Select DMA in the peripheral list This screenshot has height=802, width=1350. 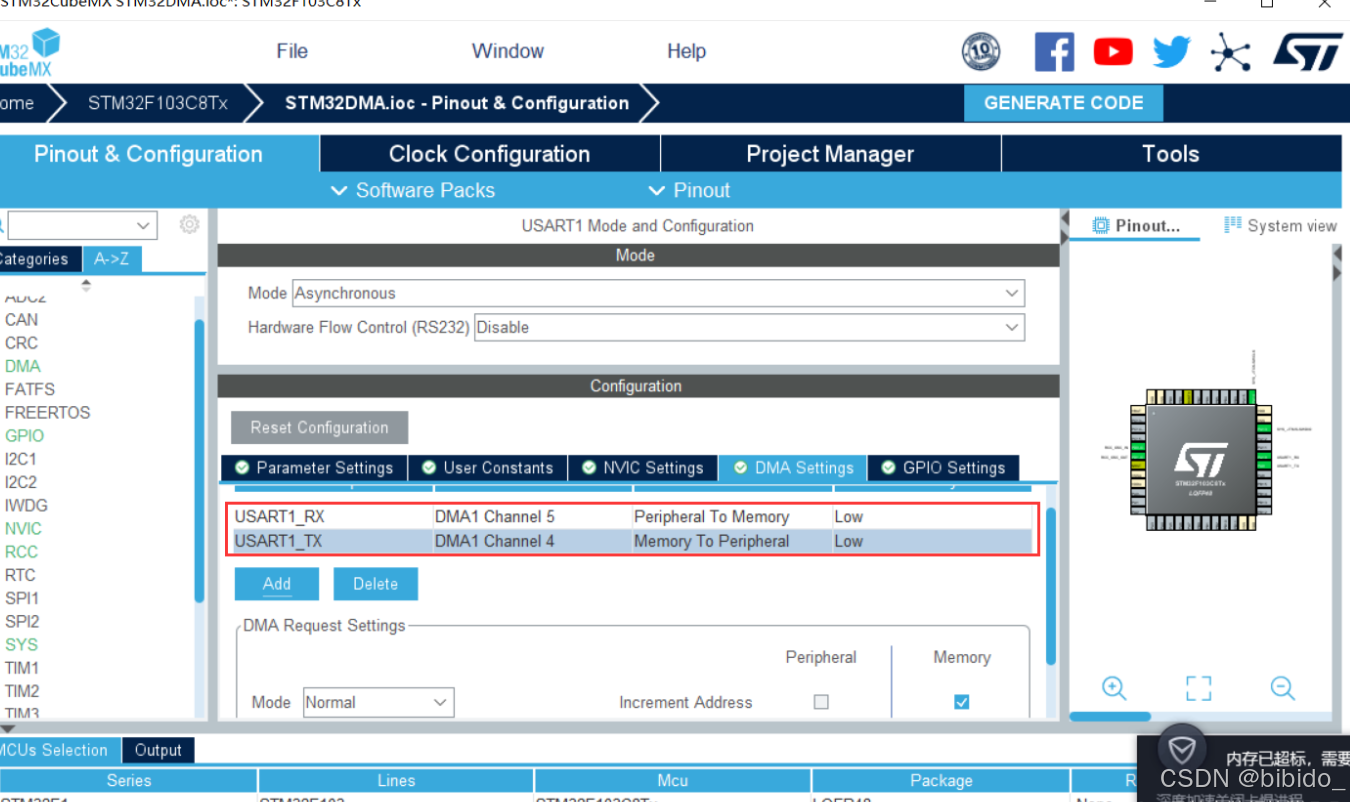coord(23,366)
